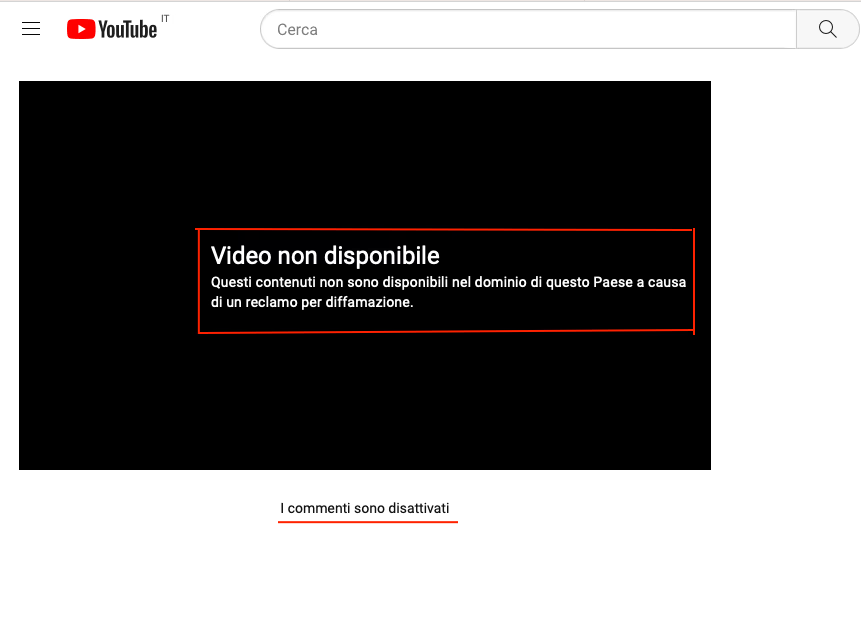Open the hamburger guide menu

point(31,29)
